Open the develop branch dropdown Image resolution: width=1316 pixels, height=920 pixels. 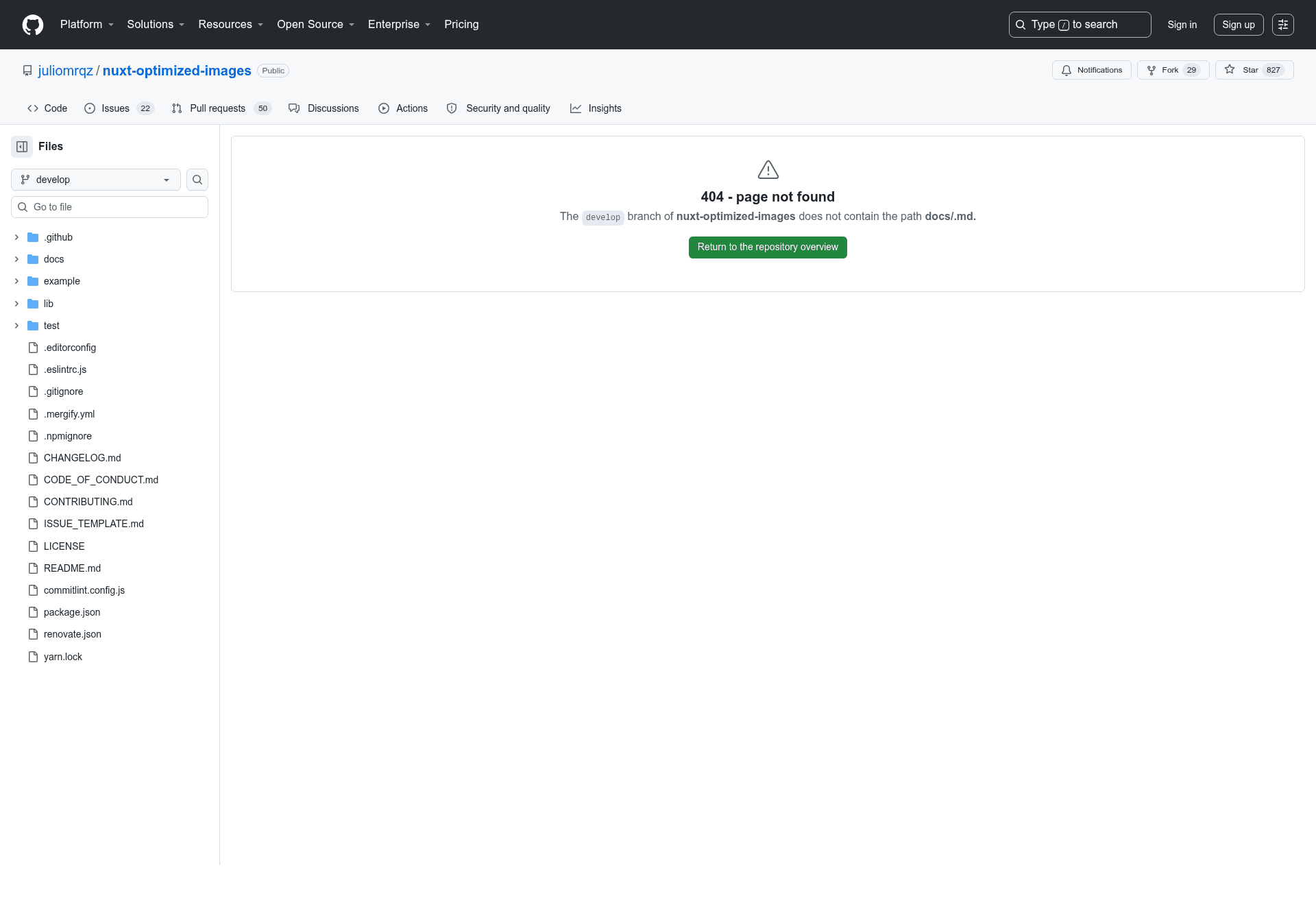coord(96,180)
